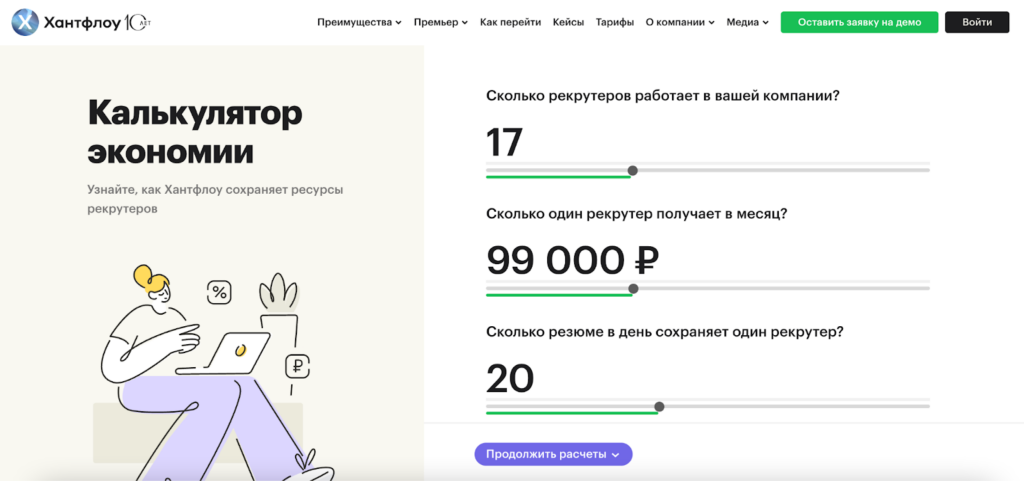1024x481 pixels.
Task: Open the Премьер dropdown menu
Action: (x=440, y=22)
